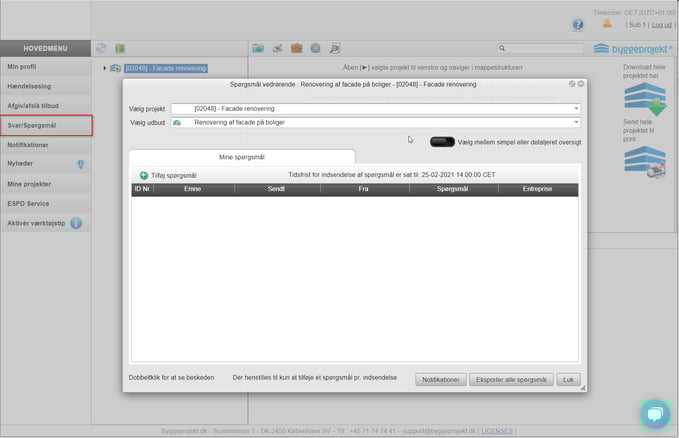Click the search magnifier toolbar icon
This screenshot has height=438, width=679.
point(335,48)
